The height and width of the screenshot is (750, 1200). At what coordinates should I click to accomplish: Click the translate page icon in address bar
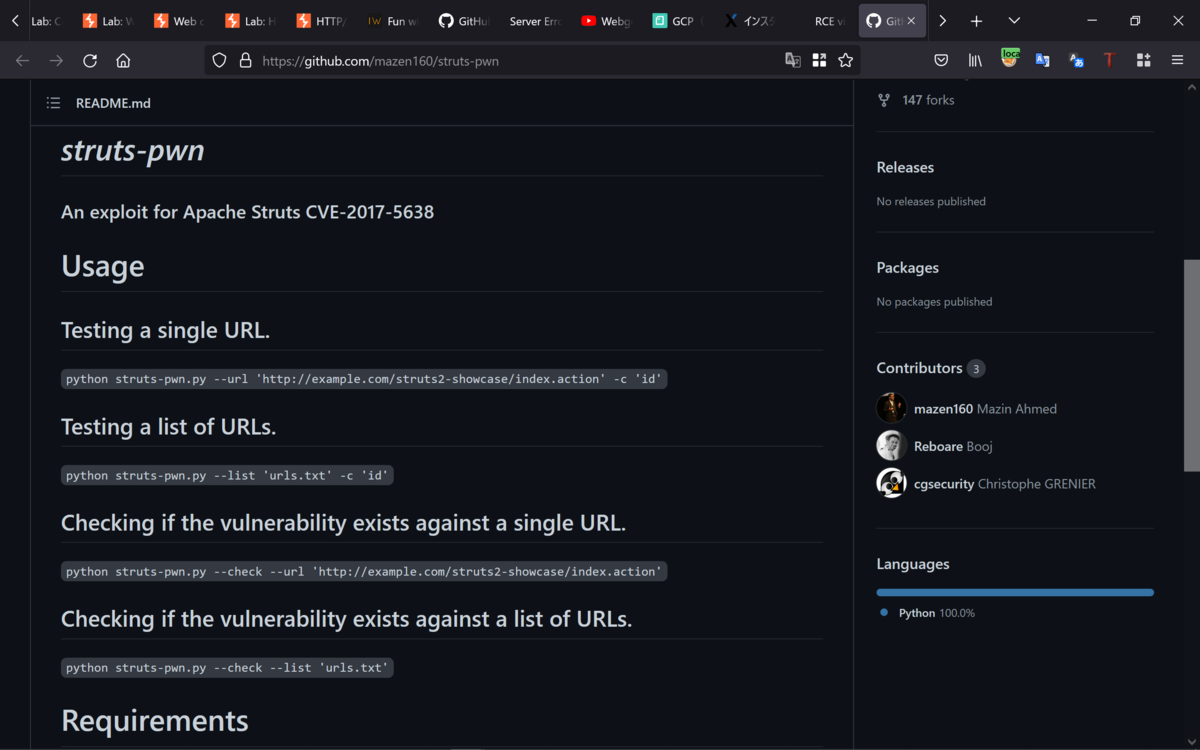[x=793, y=60]
